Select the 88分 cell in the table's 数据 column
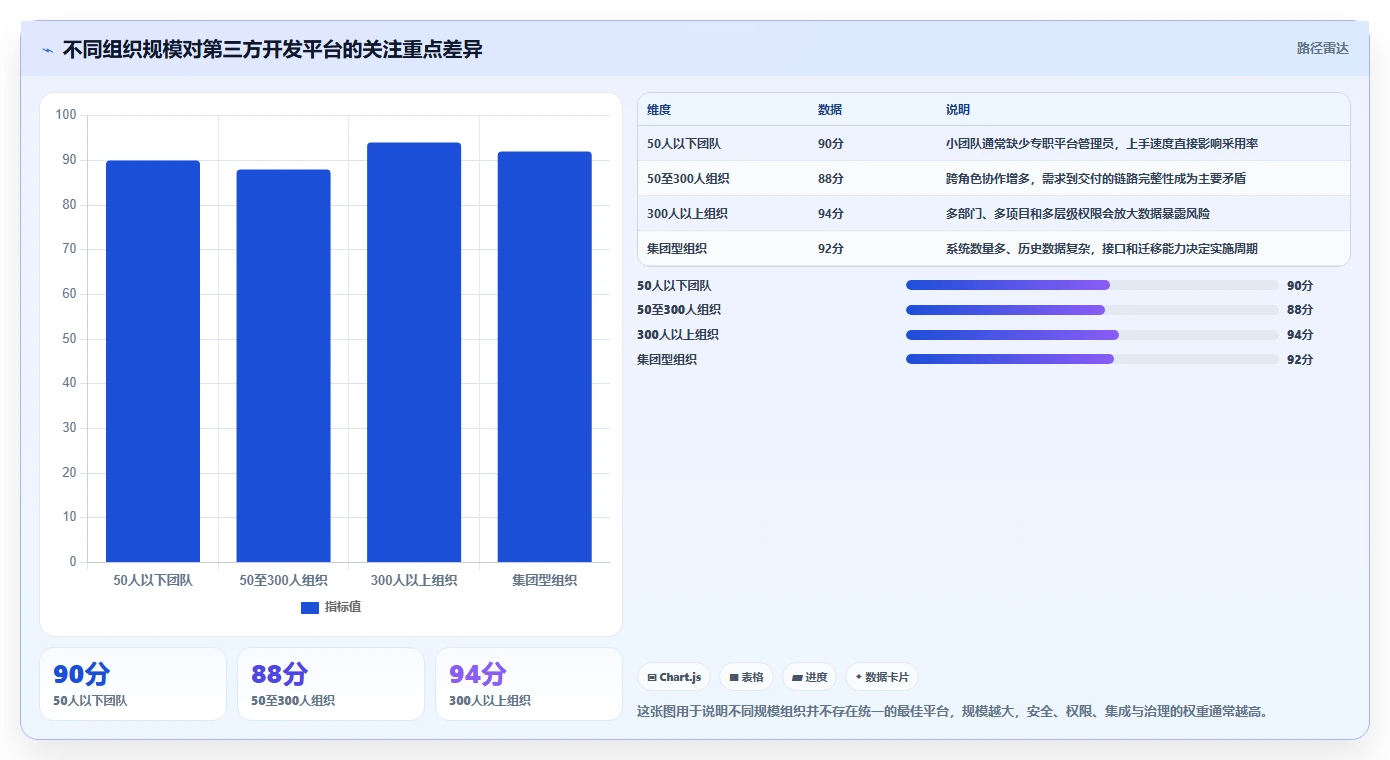Screen dimensions: 1390x760 831,179
